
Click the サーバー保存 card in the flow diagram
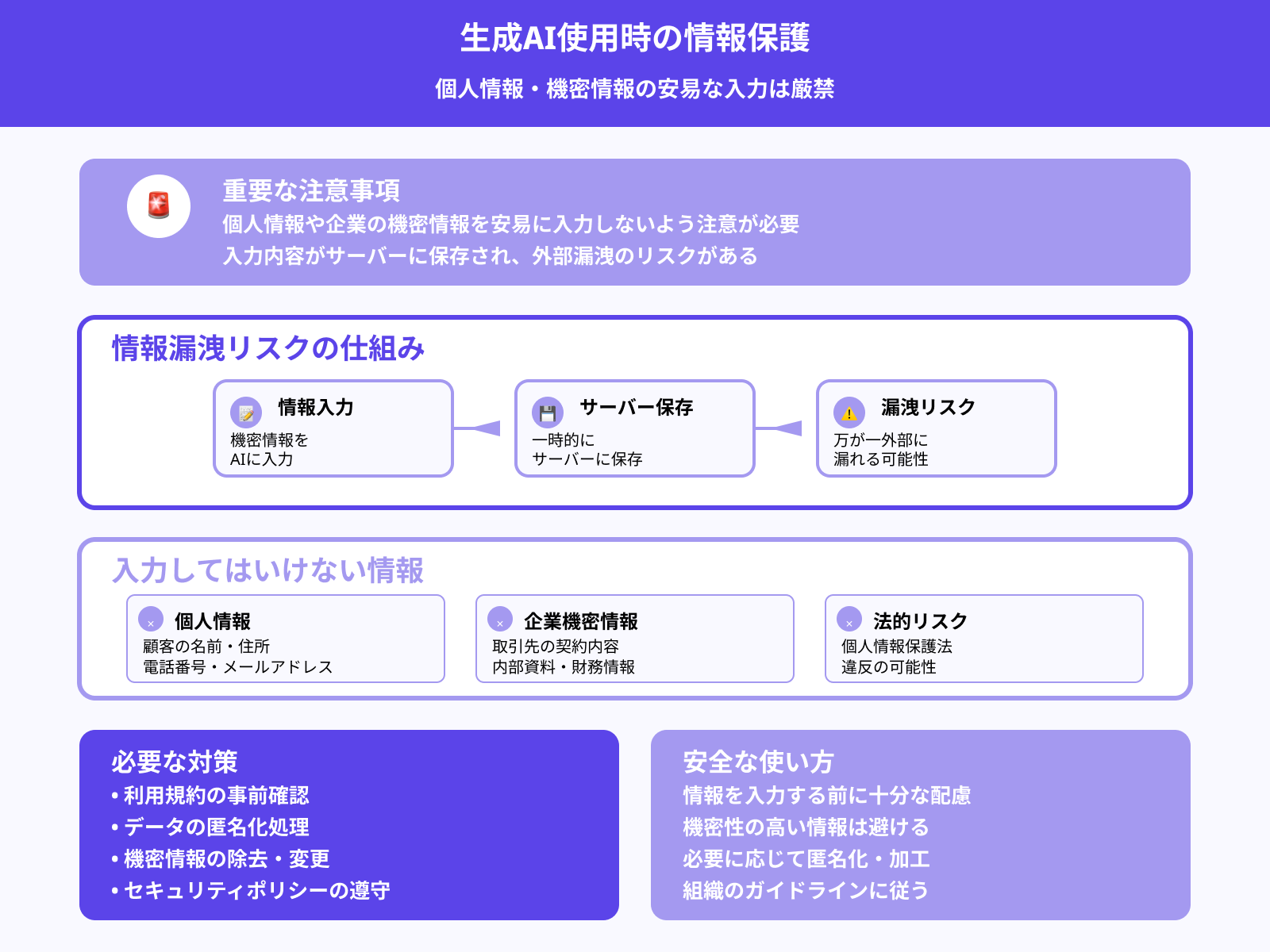(x=635, y=428)
